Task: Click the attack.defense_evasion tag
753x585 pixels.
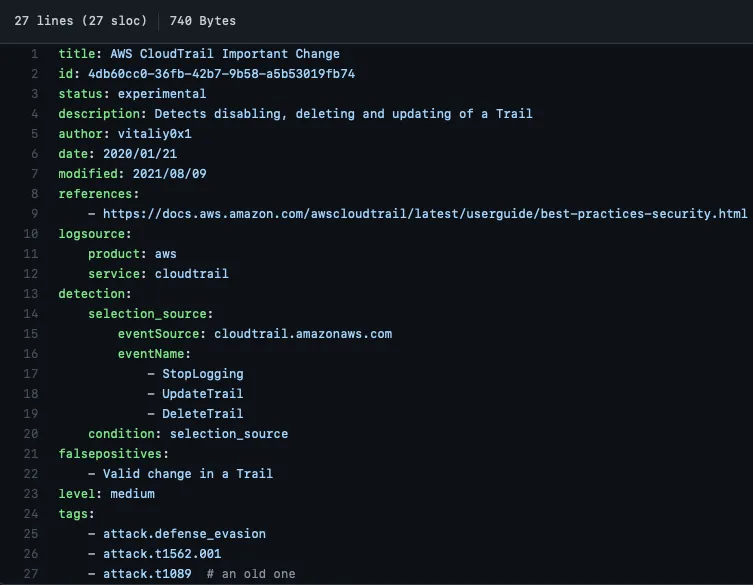Action: 184,534
